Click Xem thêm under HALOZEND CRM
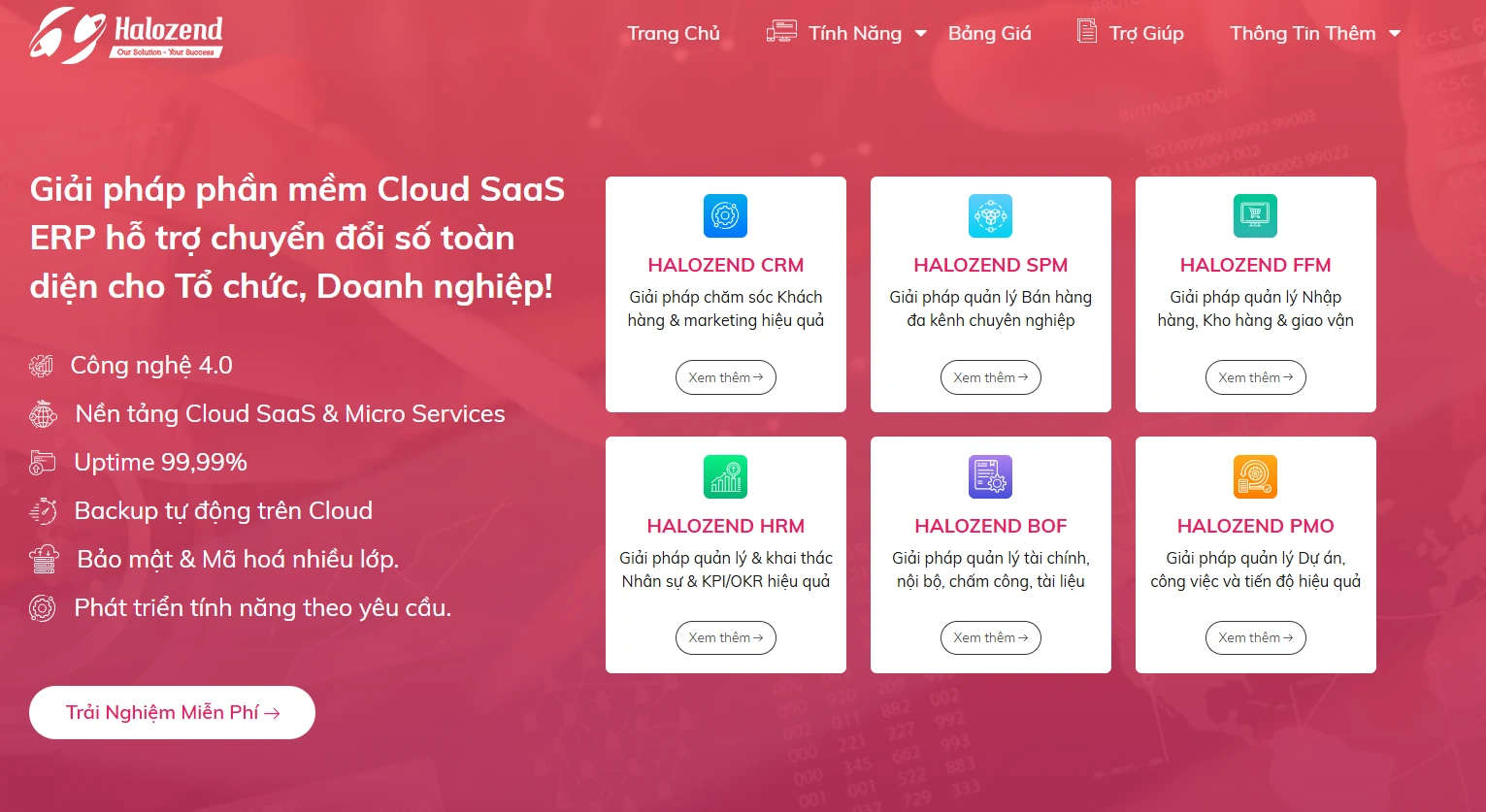 point(725,377)
